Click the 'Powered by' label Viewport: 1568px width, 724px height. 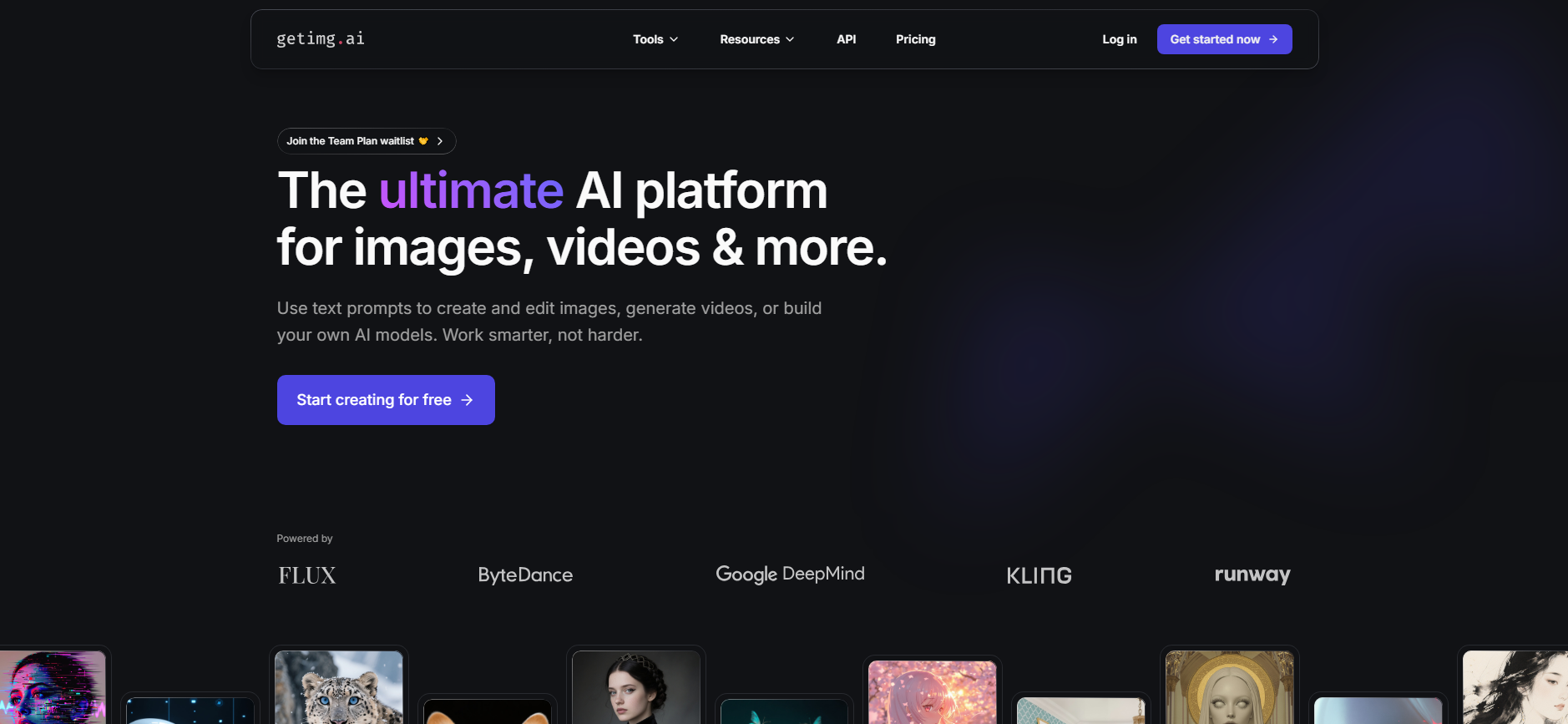click(305, 539)
